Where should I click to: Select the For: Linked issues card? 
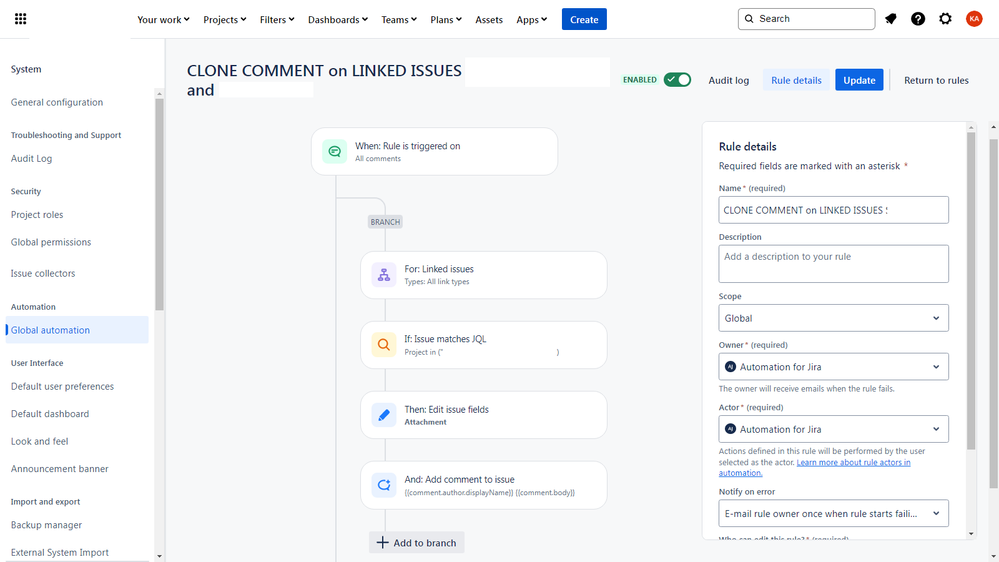pyautogui.click(x=484, y=275)
